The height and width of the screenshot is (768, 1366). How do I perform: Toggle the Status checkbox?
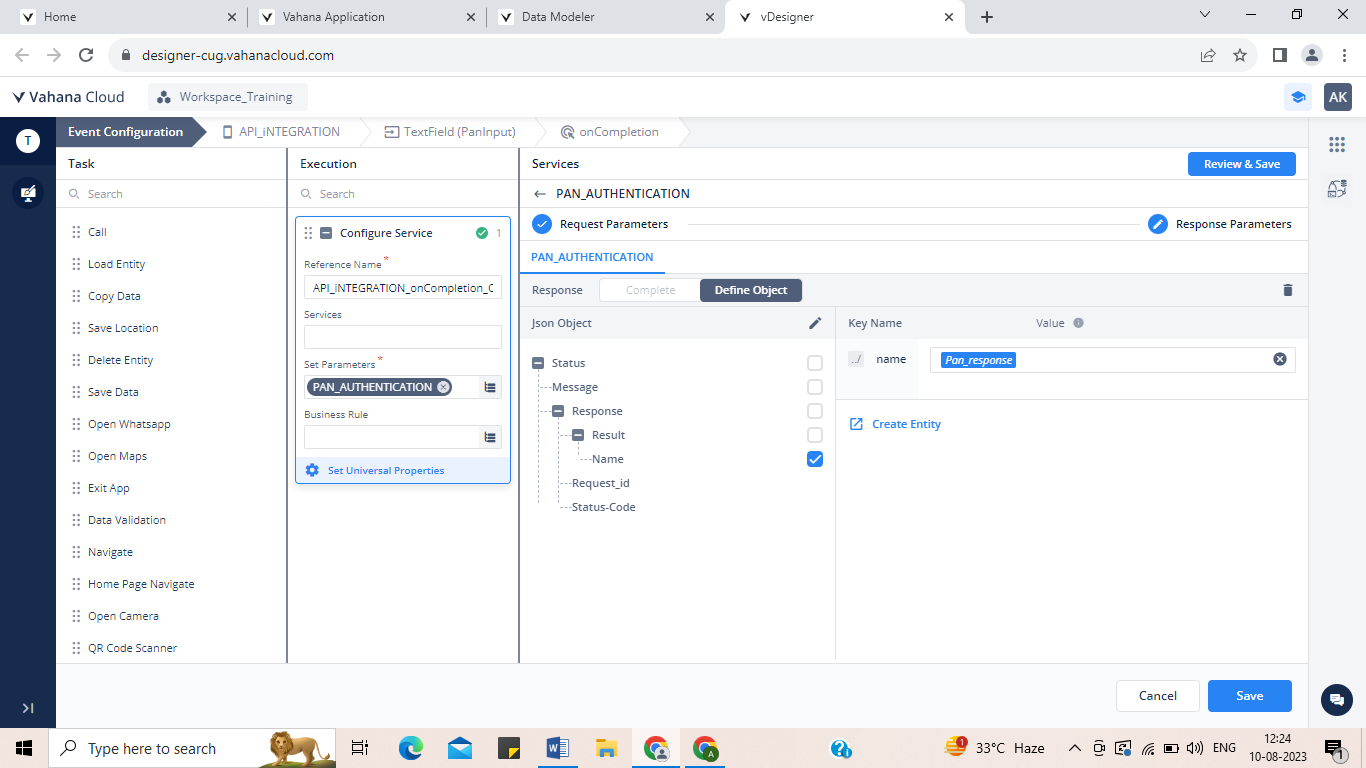coord(815,363)
